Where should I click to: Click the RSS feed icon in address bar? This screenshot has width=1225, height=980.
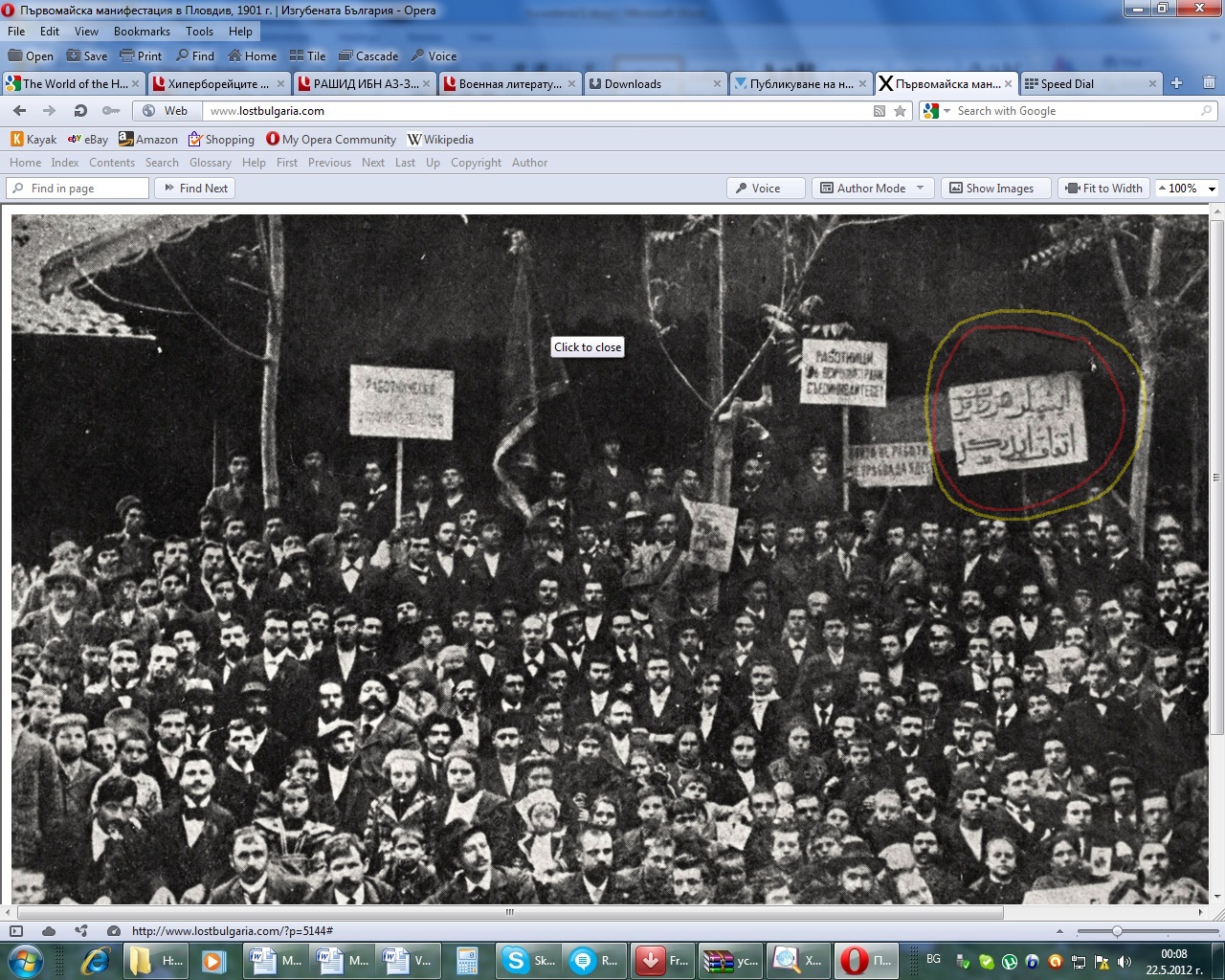pos(880,111)
